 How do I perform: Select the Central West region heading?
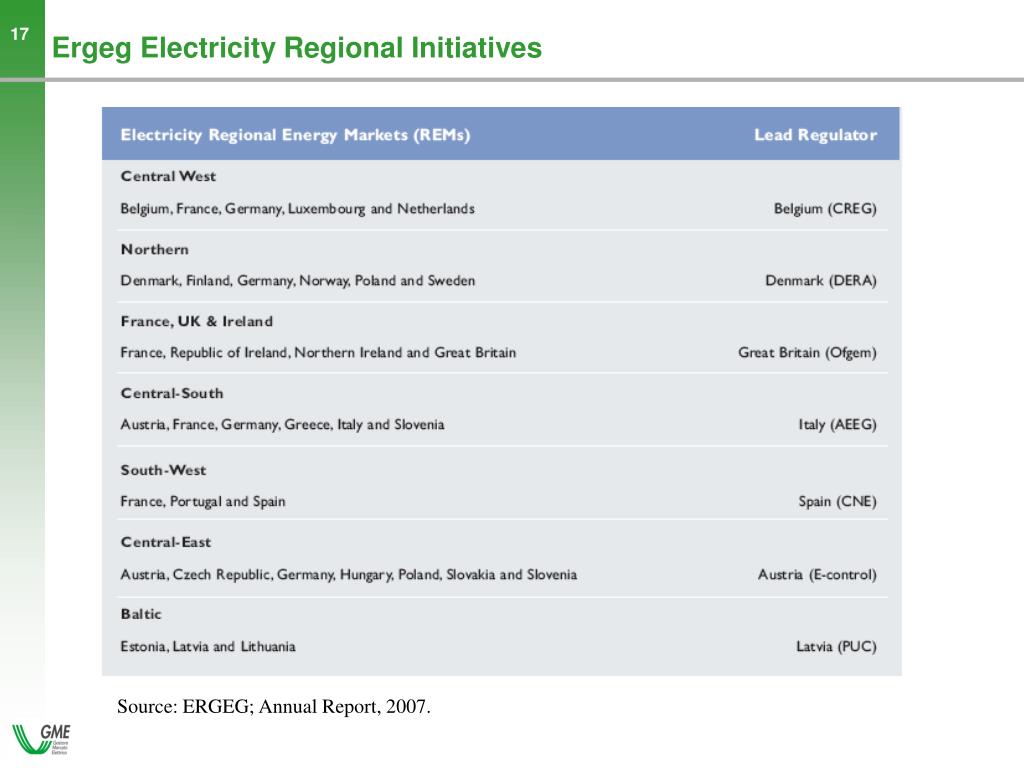[168, 176]
